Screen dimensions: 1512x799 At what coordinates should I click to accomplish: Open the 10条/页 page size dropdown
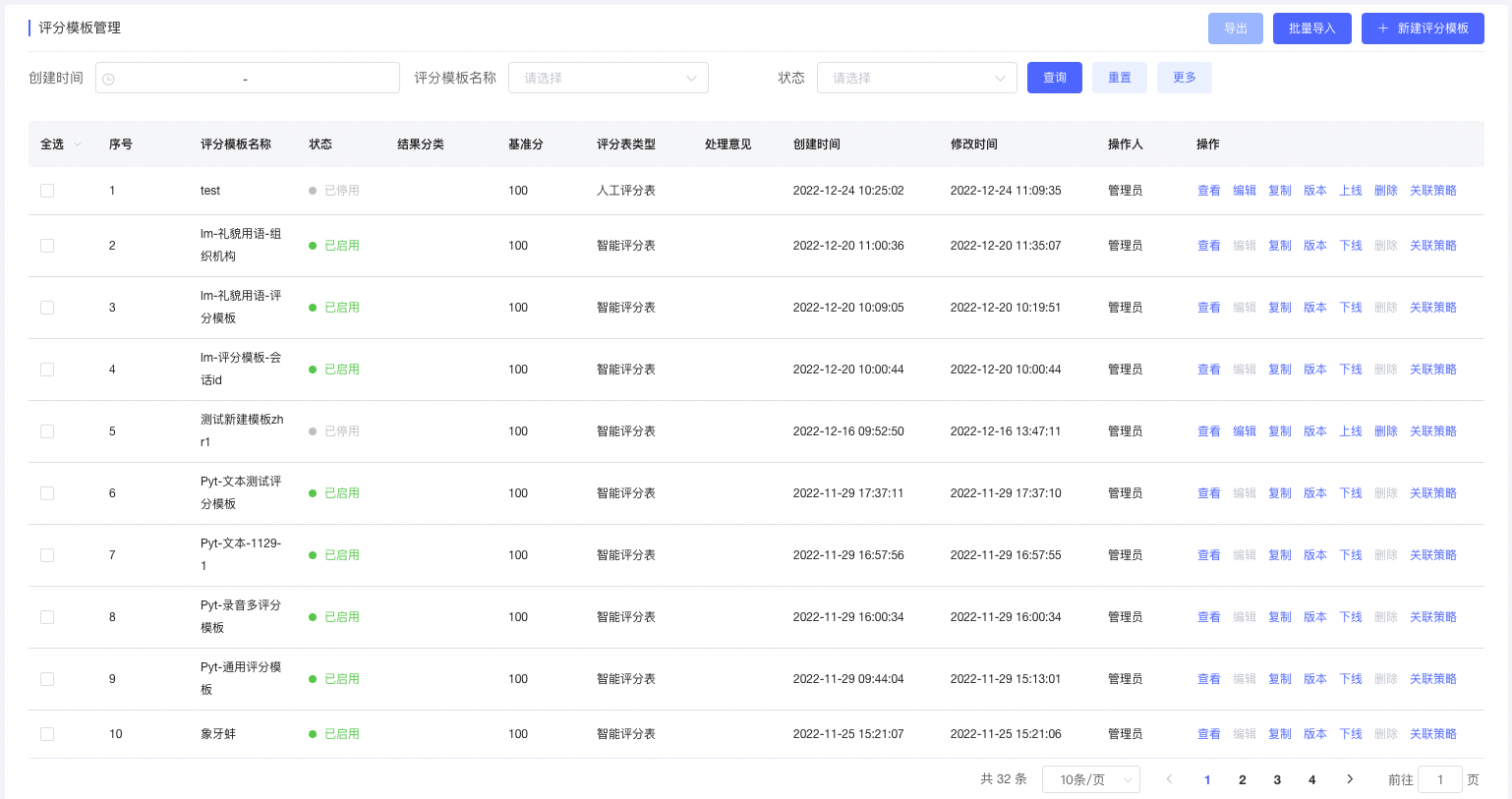coord(1091,779)
